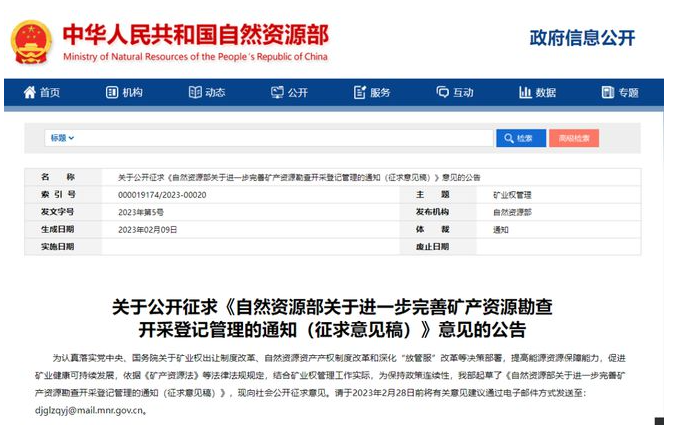This screenshot has width=674, height=433.
Task: Click the 数据 bar chart icon
Action: coord(524,93)
